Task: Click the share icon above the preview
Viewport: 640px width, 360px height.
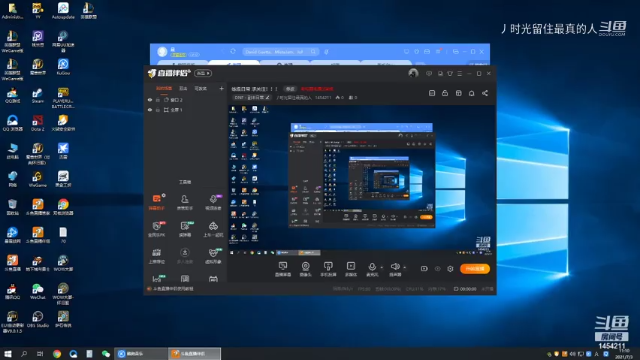Action: click(x=485, y=93)
